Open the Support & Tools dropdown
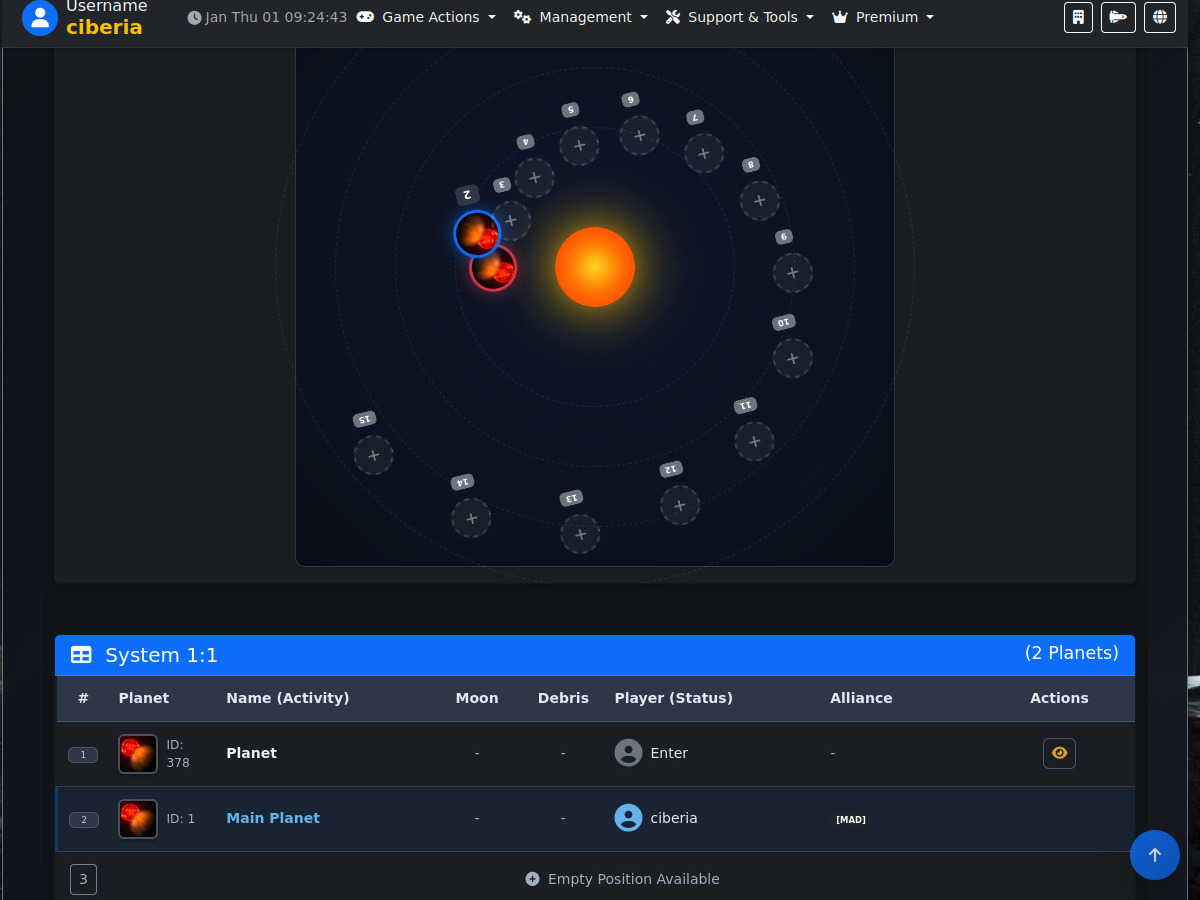 tap(740, 17)
